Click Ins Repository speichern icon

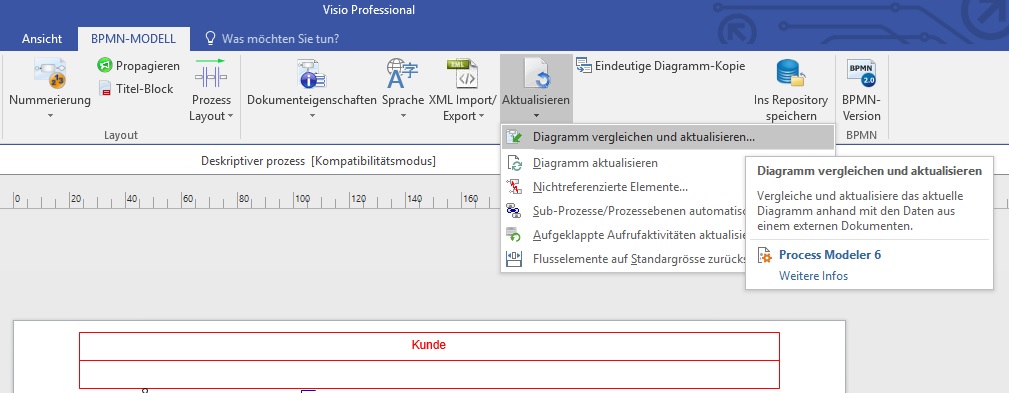[x=791, y=73]
